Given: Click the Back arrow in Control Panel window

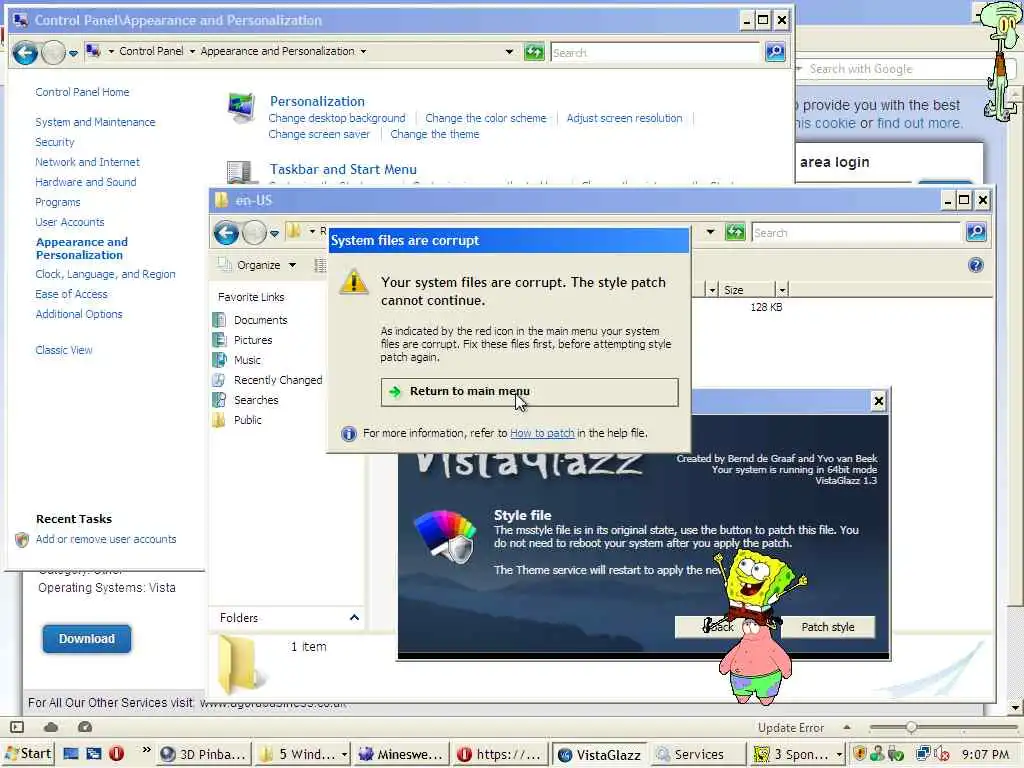Looking at the screenshot, I should pyautogui.click(x=25, y=52).
